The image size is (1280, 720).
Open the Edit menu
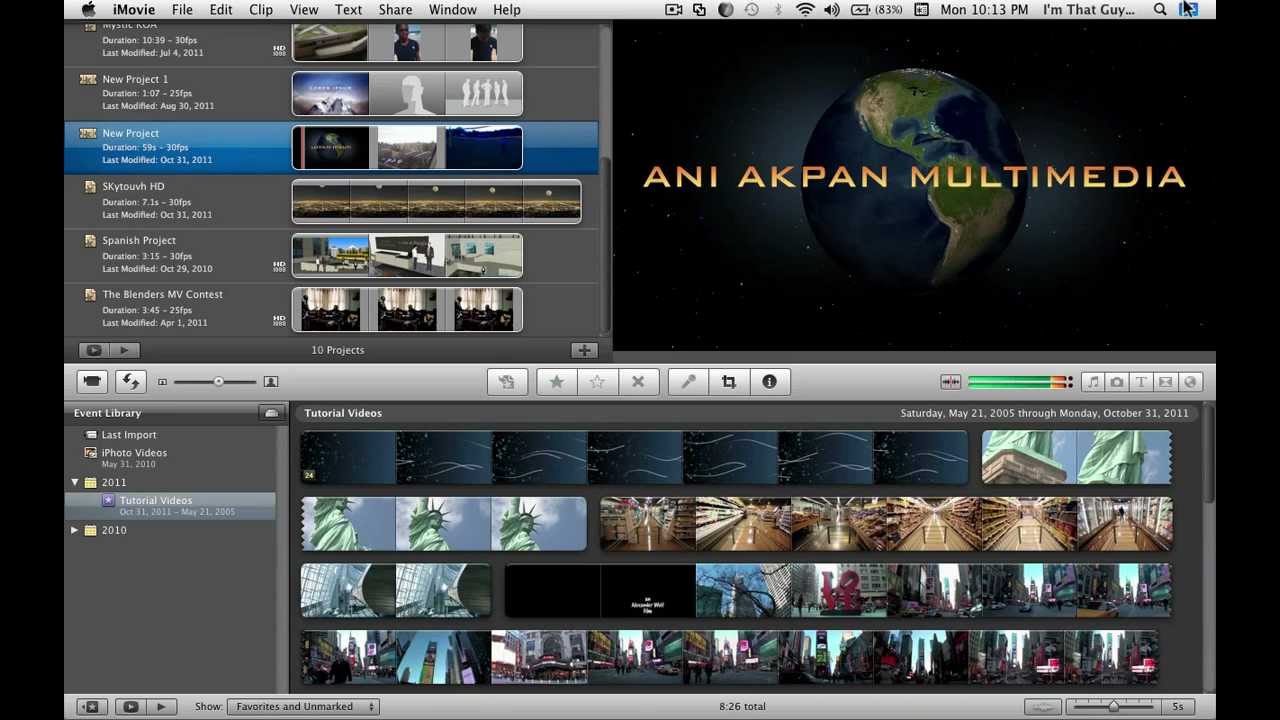pos(221,10)
